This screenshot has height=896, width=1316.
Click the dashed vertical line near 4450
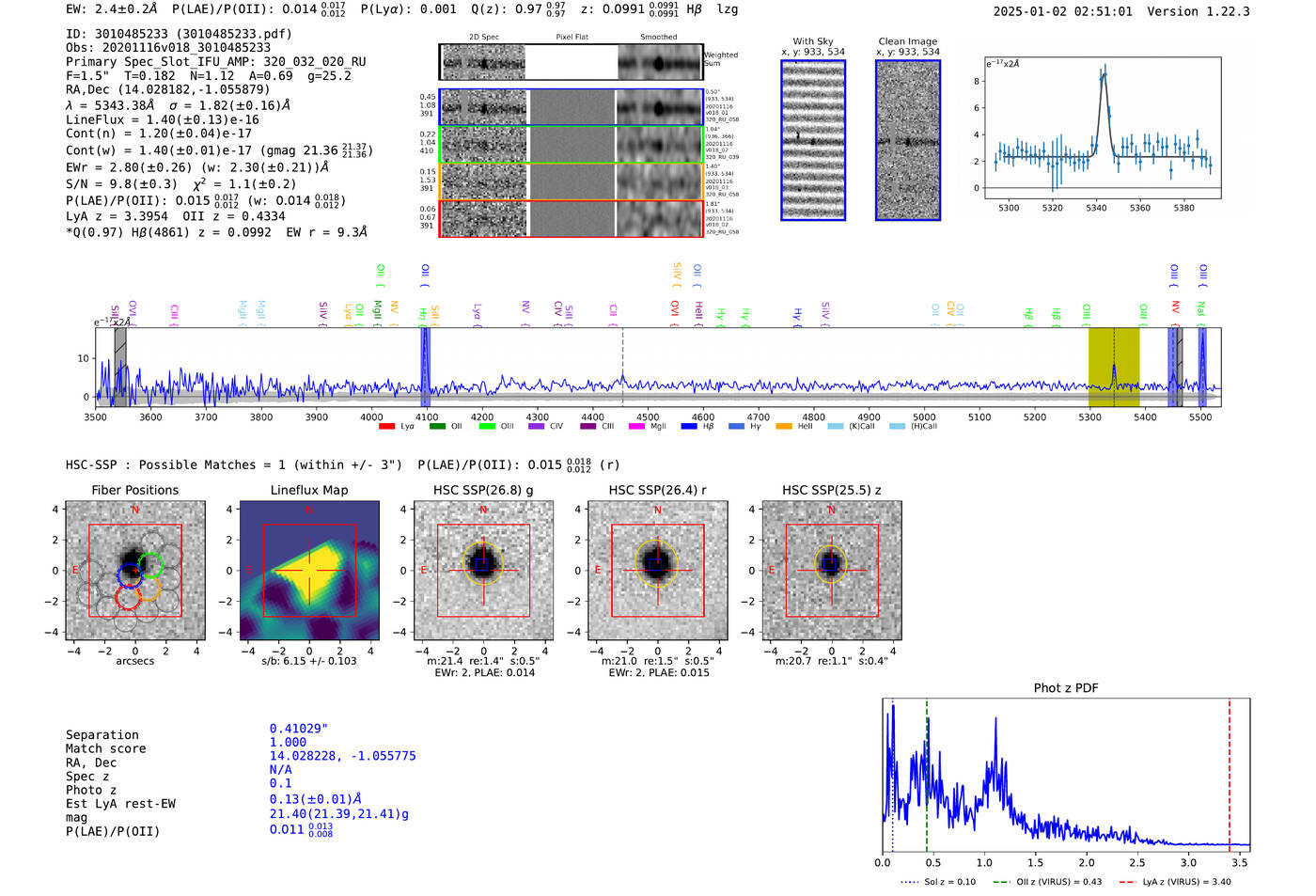[622, 368]
